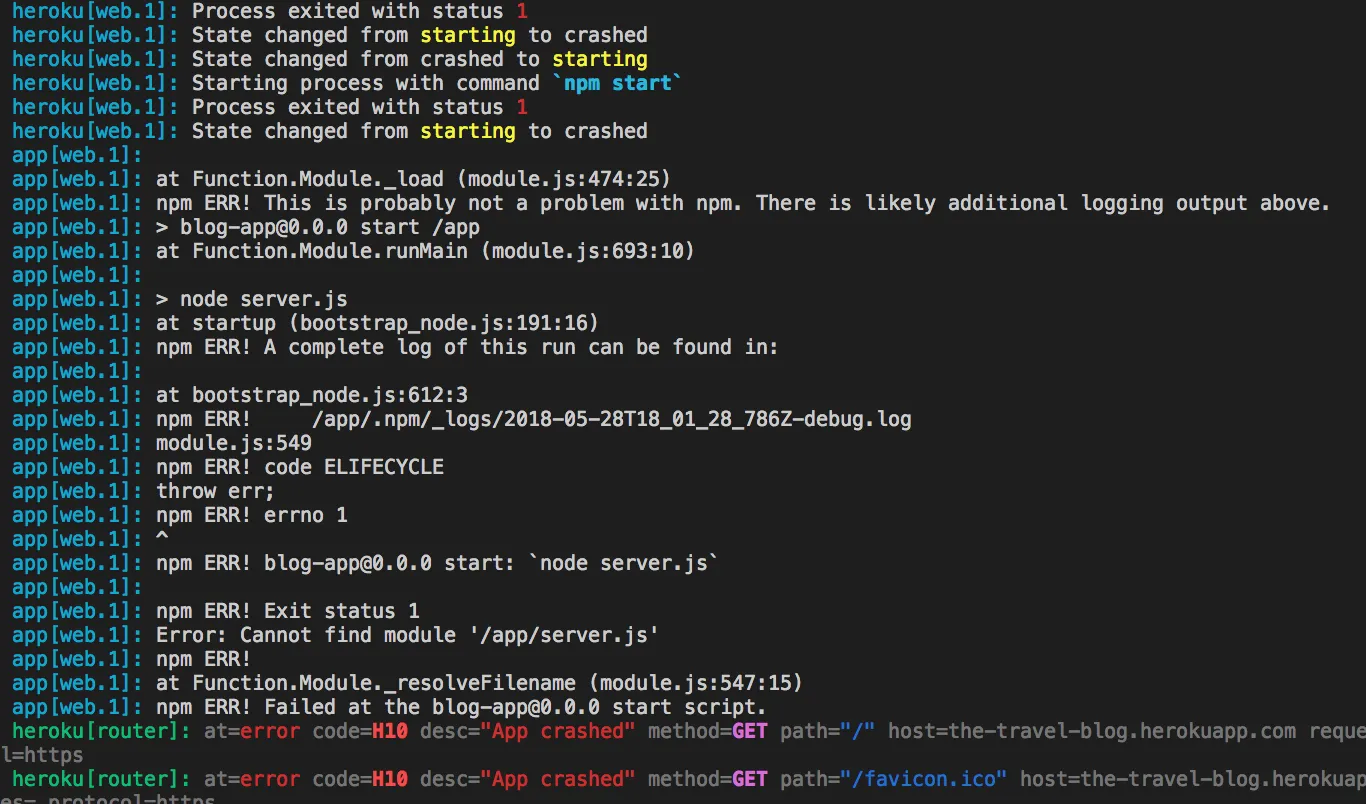
Task: Click the "npm ERR! errno 1" line
Action: point(252,515)
